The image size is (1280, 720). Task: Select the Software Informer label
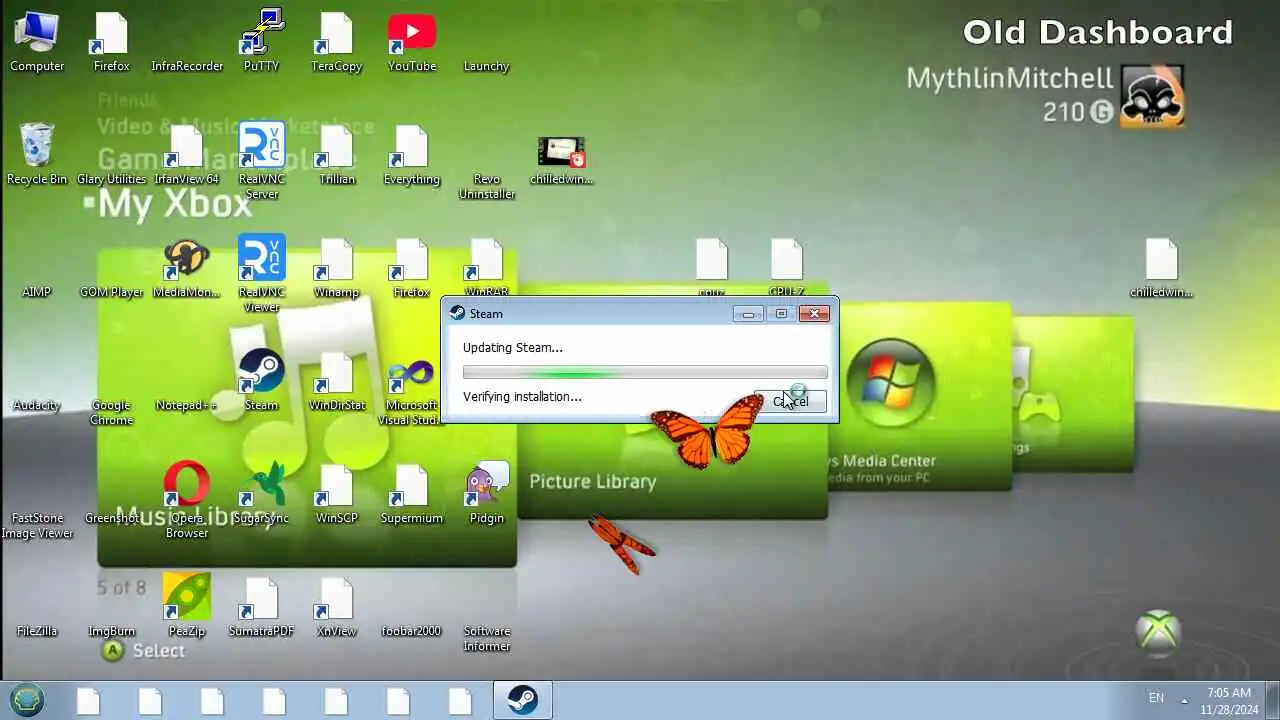[486, 638]
